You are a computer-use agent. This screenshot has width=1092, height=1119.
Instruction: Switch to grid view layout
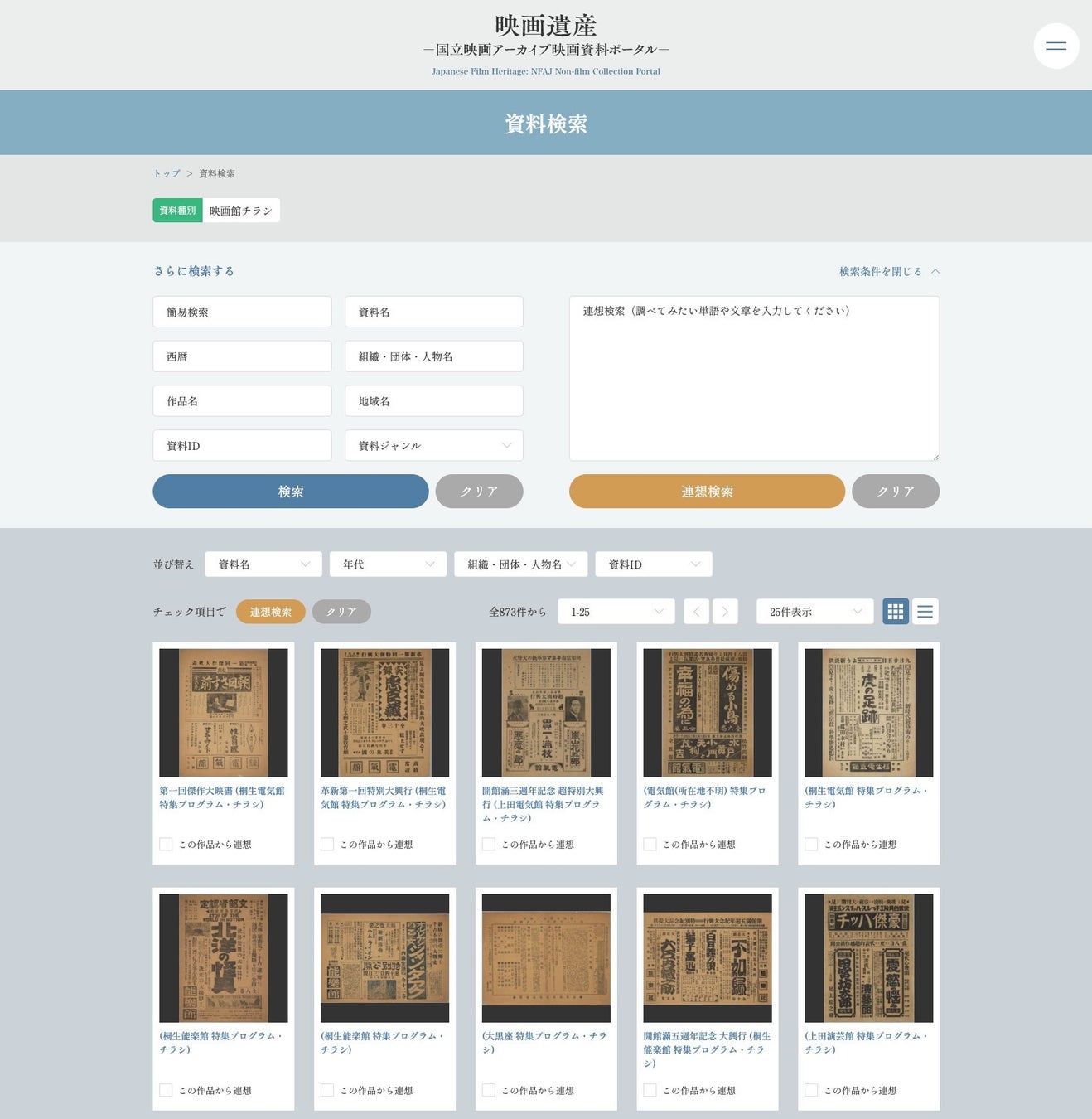[895, 612]
